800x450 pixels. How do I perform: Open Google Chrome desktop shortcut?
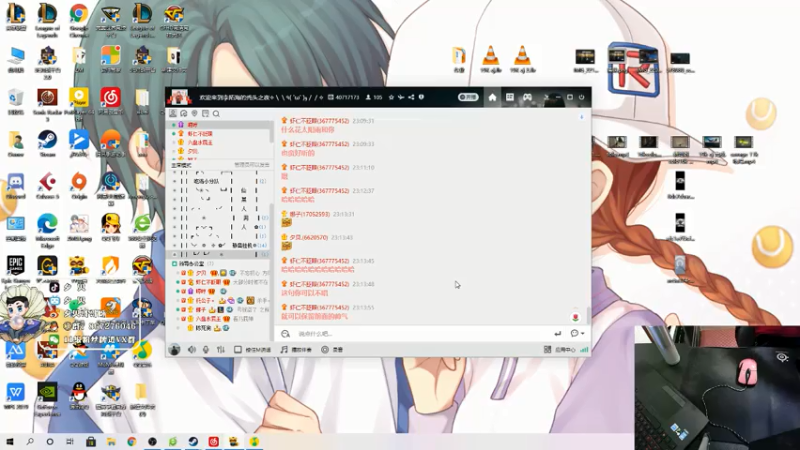(79, 20)
